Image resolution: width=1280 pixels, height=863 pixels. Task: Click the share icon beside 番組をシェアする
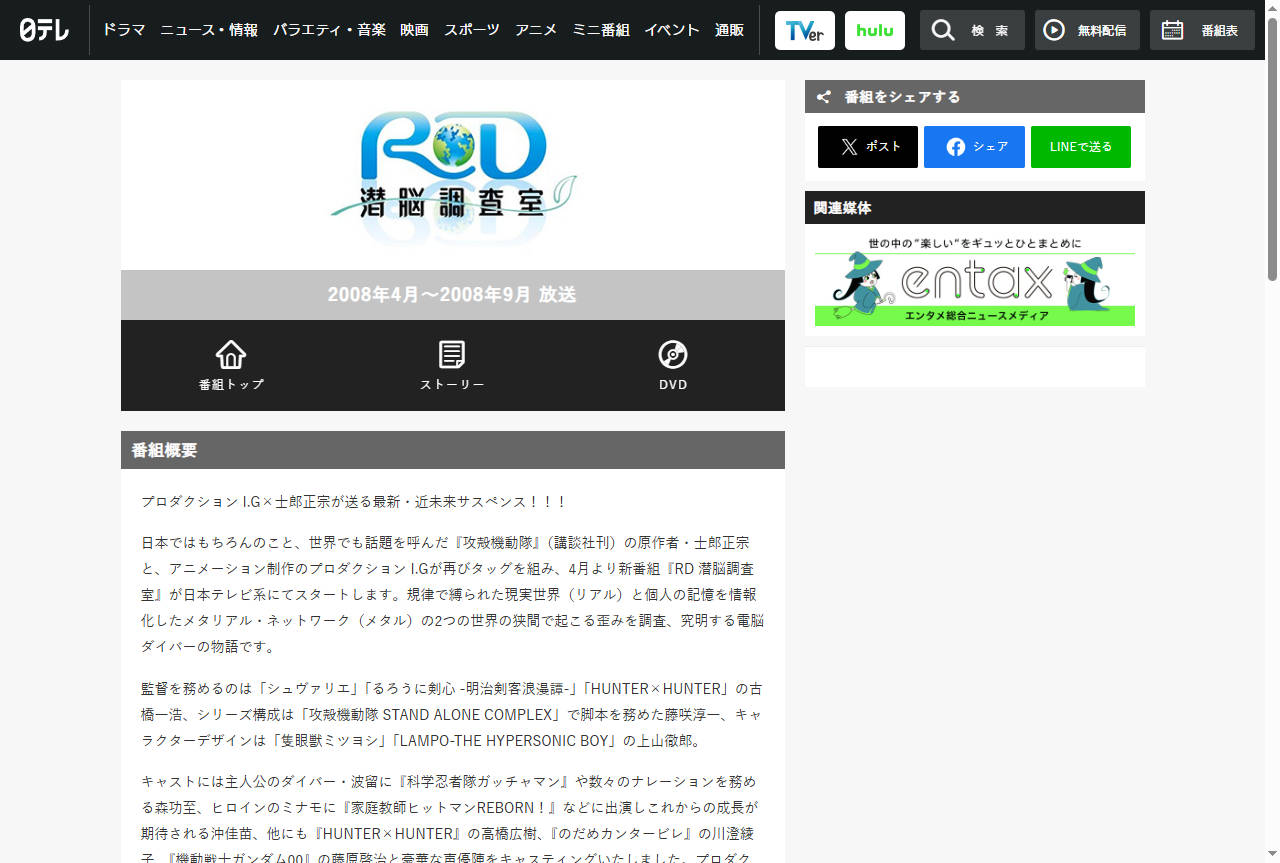point(823,96)
